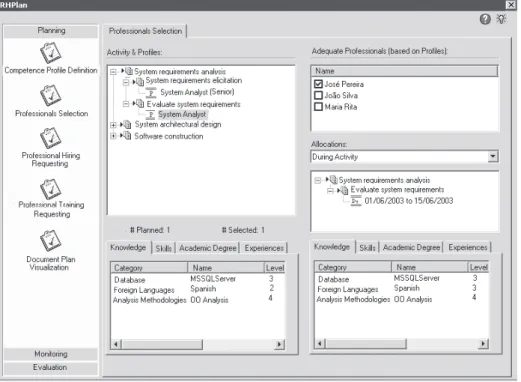This screenshot has width=521, height=382.
Task: Click the System Analyst (Senior) profile icon
Action: tap(151, 93)
